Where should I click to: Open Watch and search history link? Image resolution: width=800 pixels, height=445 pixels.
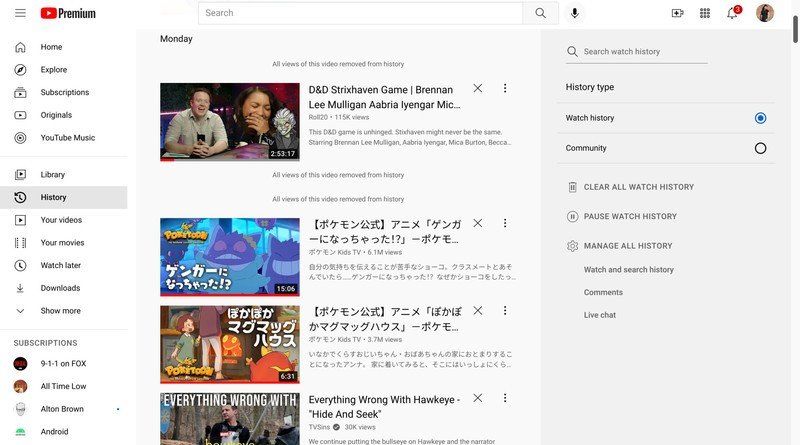pos(629,269)
